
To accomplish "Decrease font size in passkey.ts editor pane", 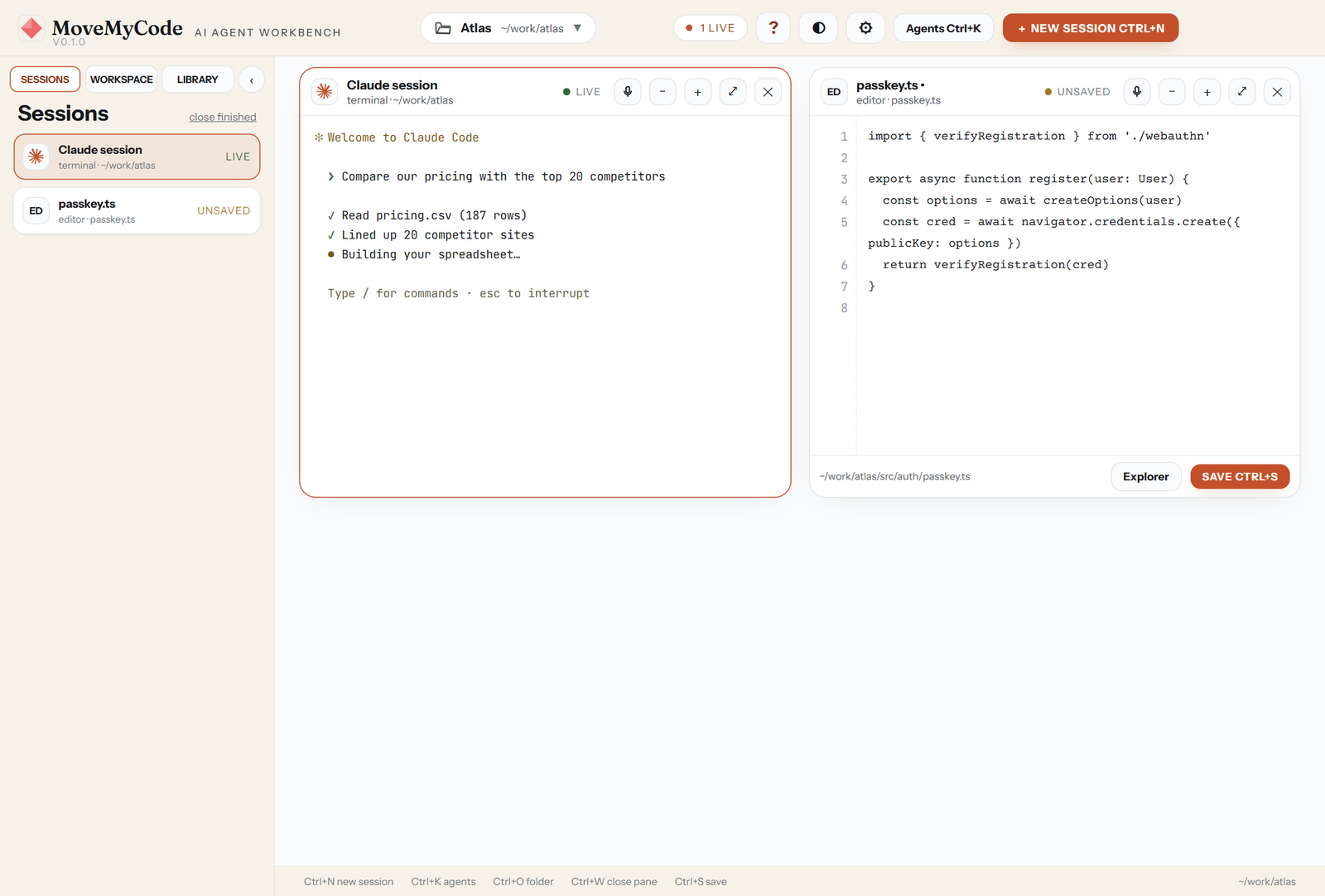I will pyautogui.click(x=1172, y=92).
